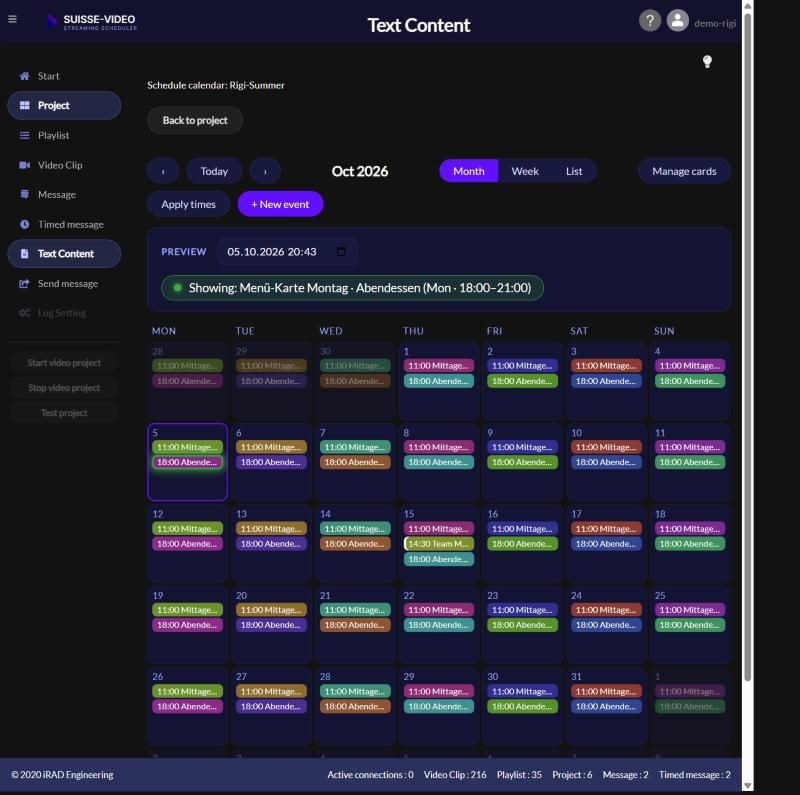Click the preview date-time input field
This screenshot has height=795, width=800.
coord(287,252)
